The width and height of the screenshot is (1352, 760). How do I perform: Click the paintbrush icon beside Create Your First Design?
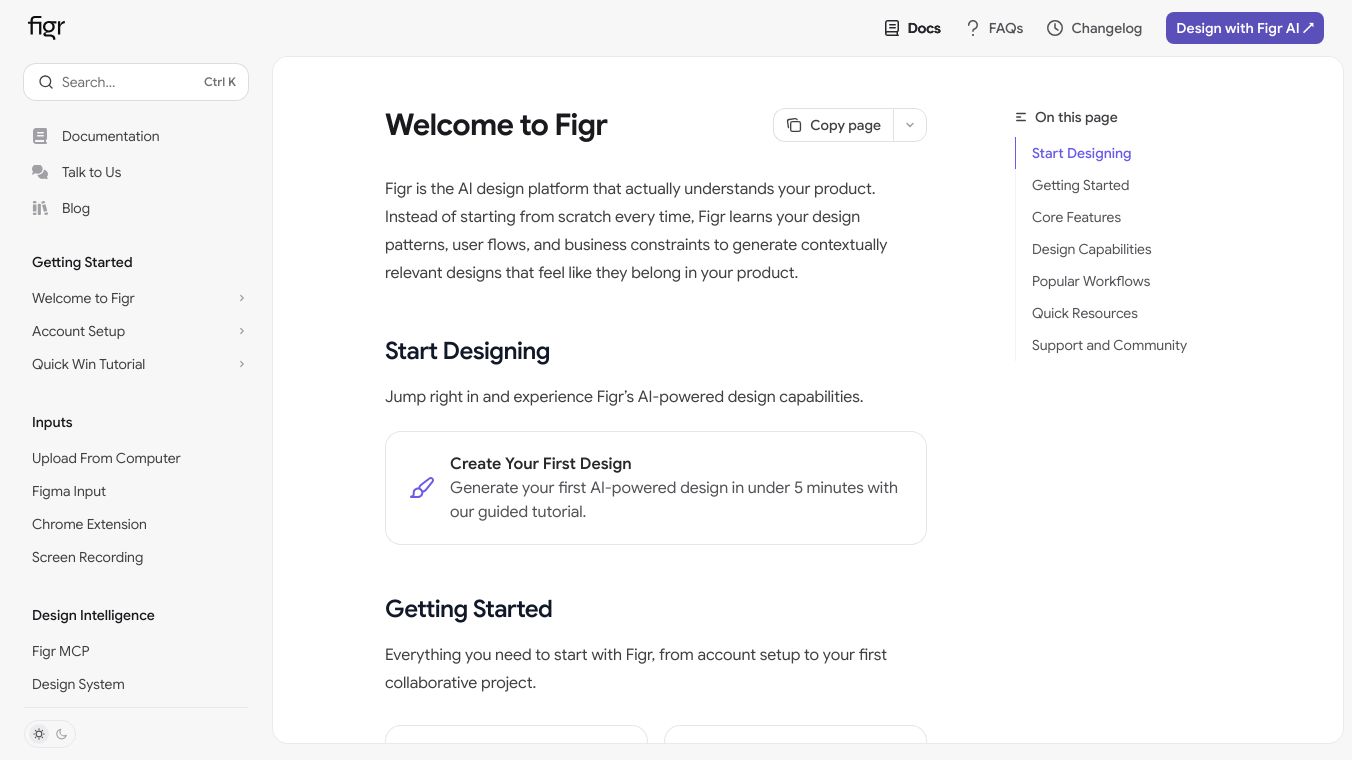pyautogui.click(x=422, y=487)
